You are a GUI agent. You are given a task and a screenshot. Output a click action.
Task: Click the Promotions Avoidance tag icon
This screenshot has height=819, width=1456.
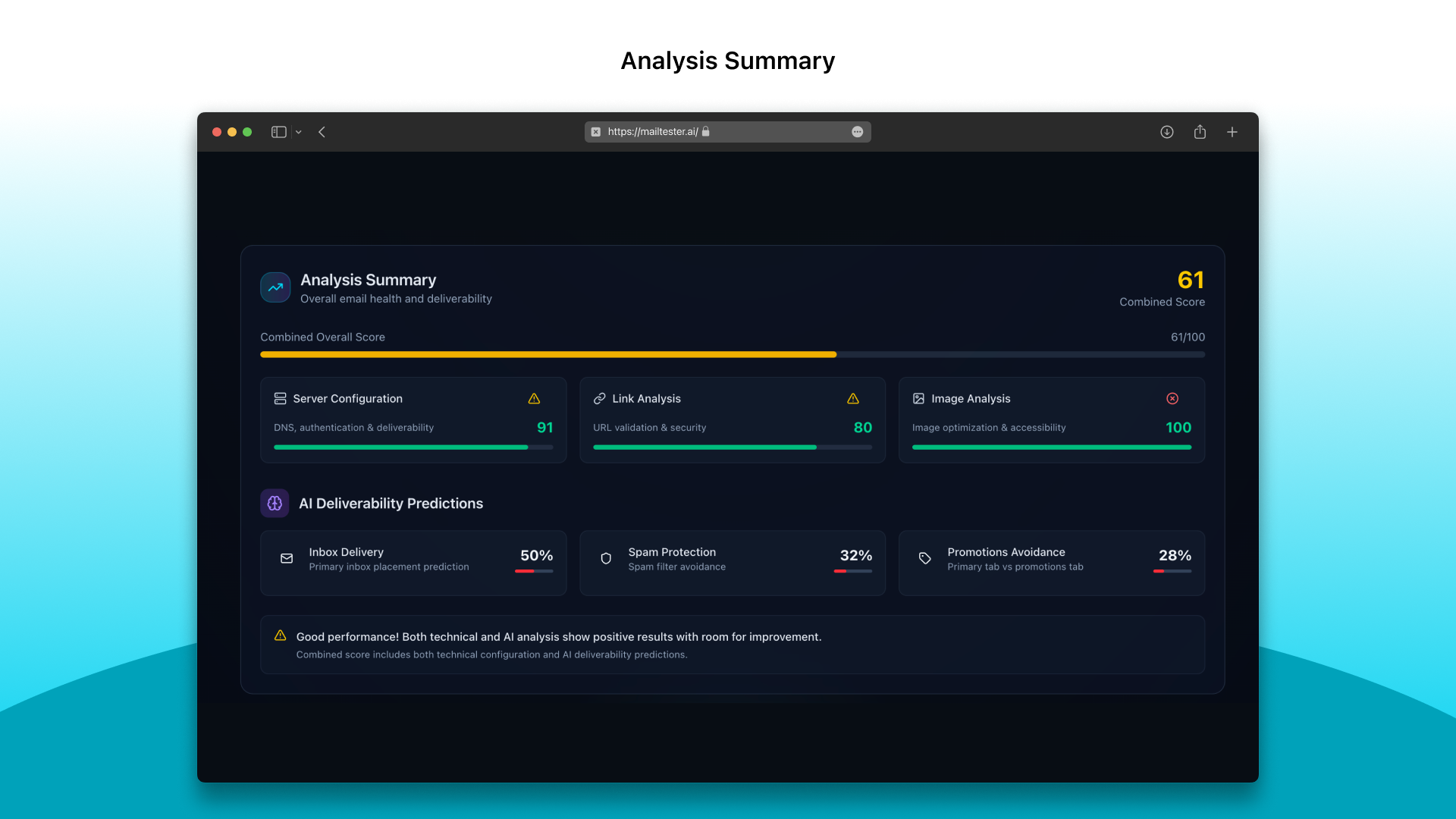925,559
